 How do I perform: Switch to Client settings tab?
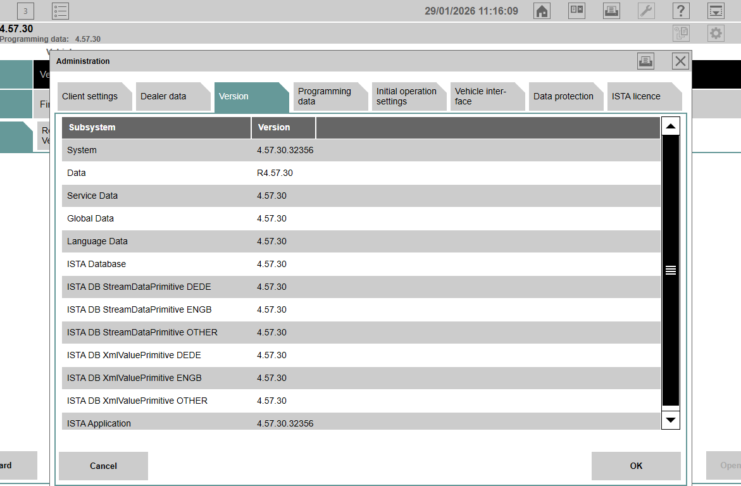pos(95,96)
